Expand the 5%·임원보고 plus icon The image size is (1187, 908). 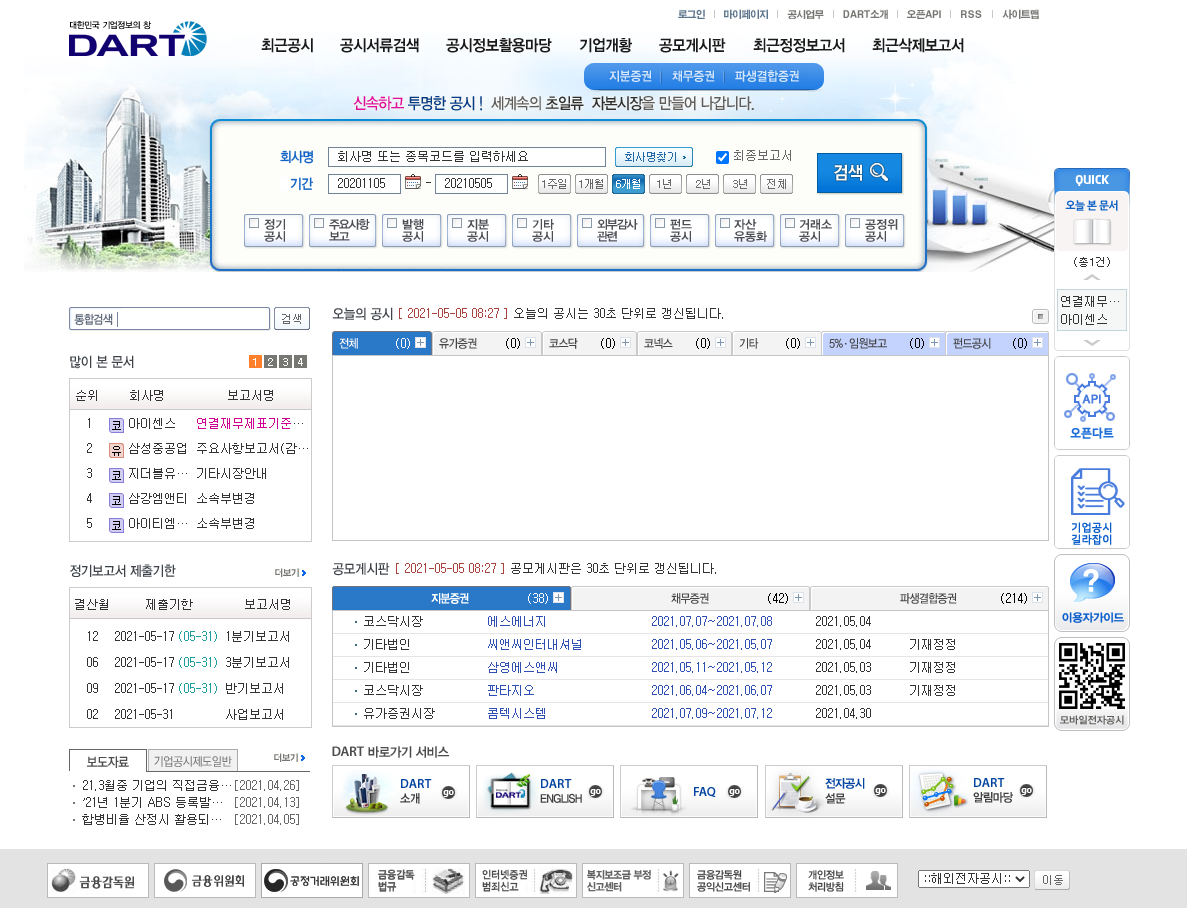point(935,343)
